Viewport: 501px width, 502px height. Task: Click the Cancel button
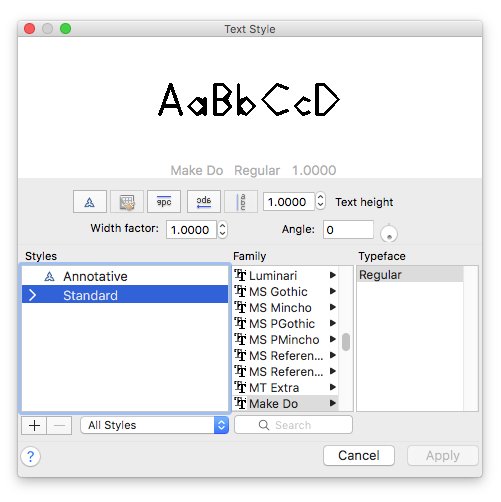coord(359,456)
